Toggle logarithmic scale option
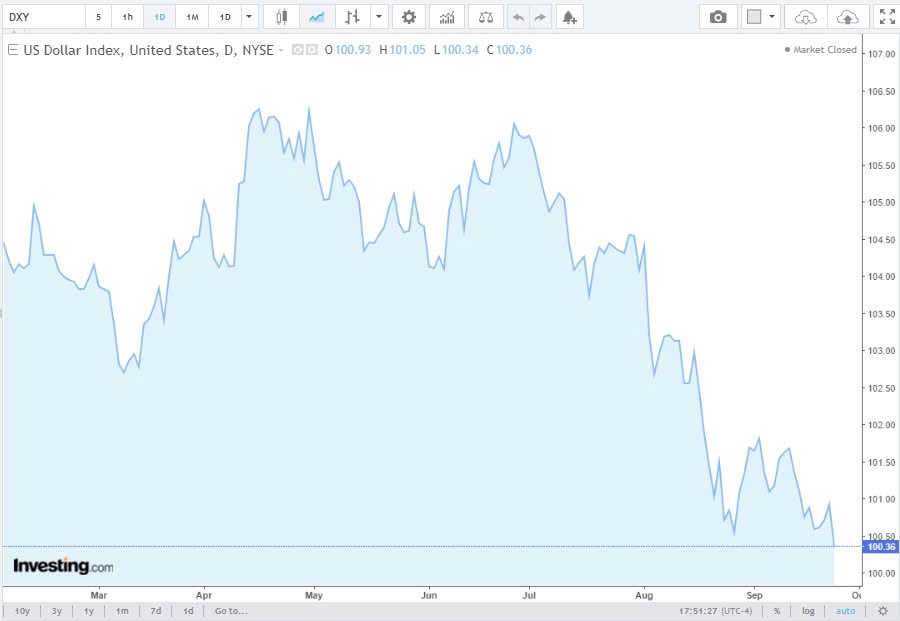900x621 pixels. 808,610
